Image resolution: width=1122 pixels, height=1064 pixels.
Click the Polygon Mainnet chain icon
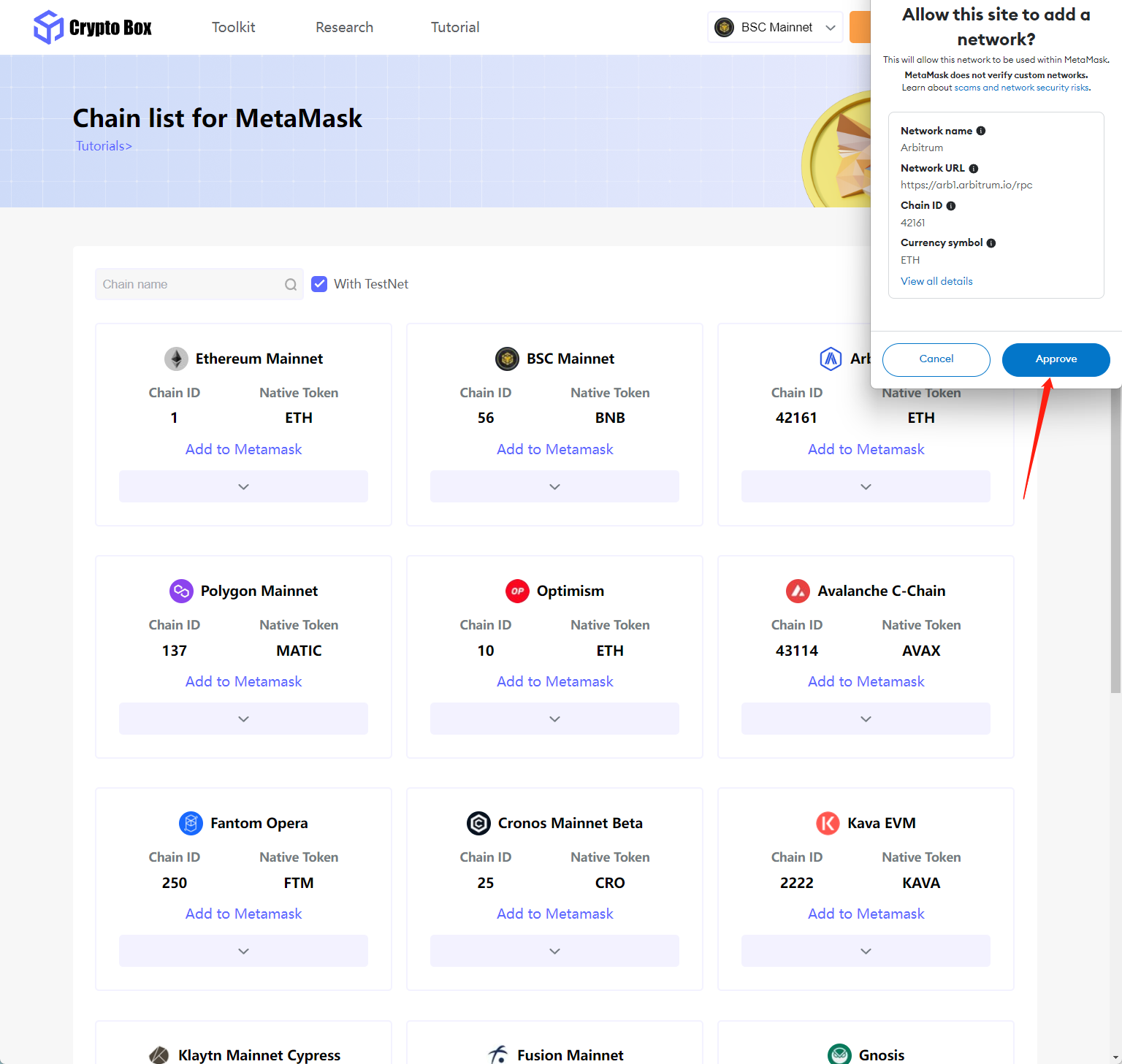tap(181, 591)
